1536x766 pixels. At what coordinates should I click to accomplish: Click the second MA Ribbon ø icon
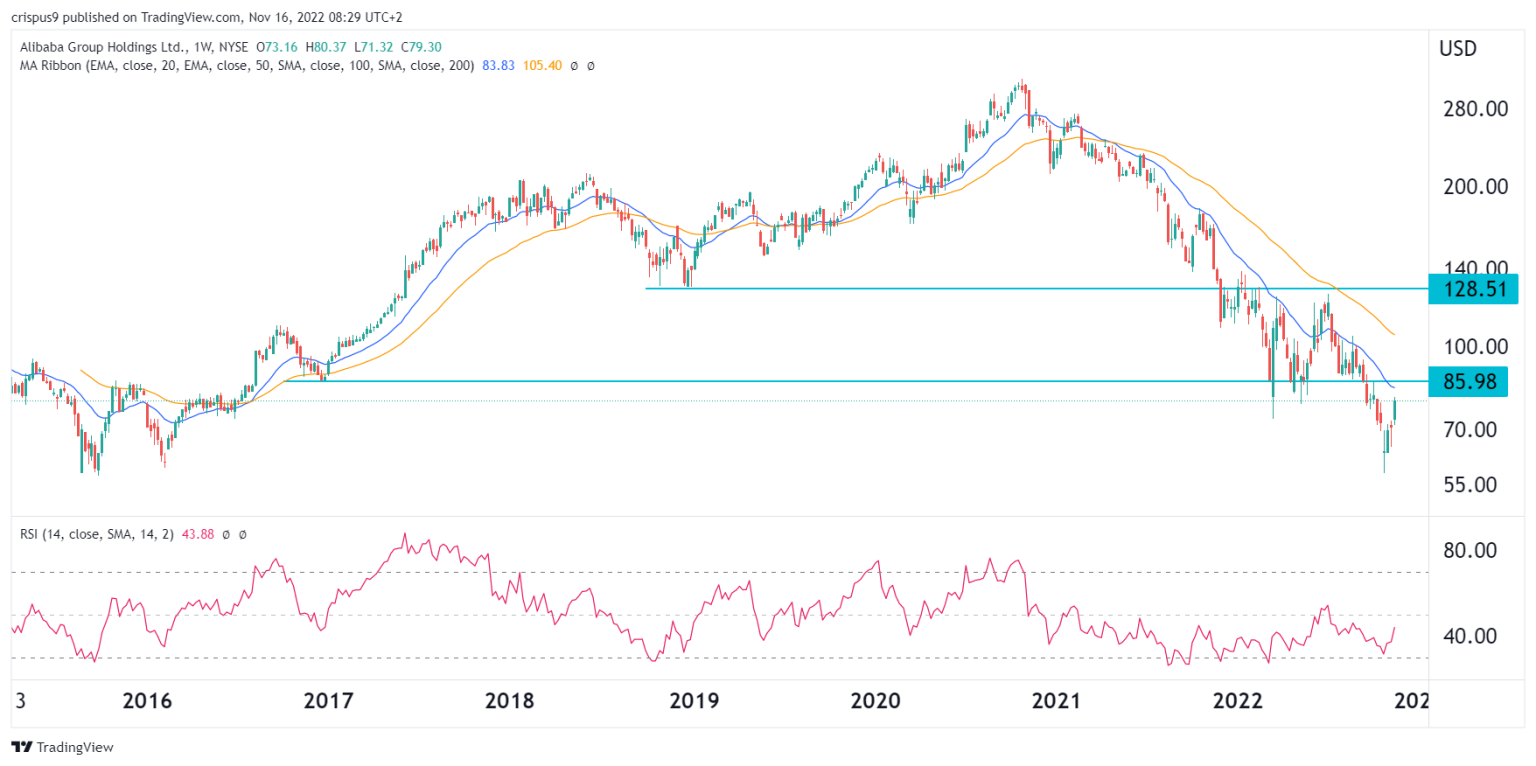point(590,65)
